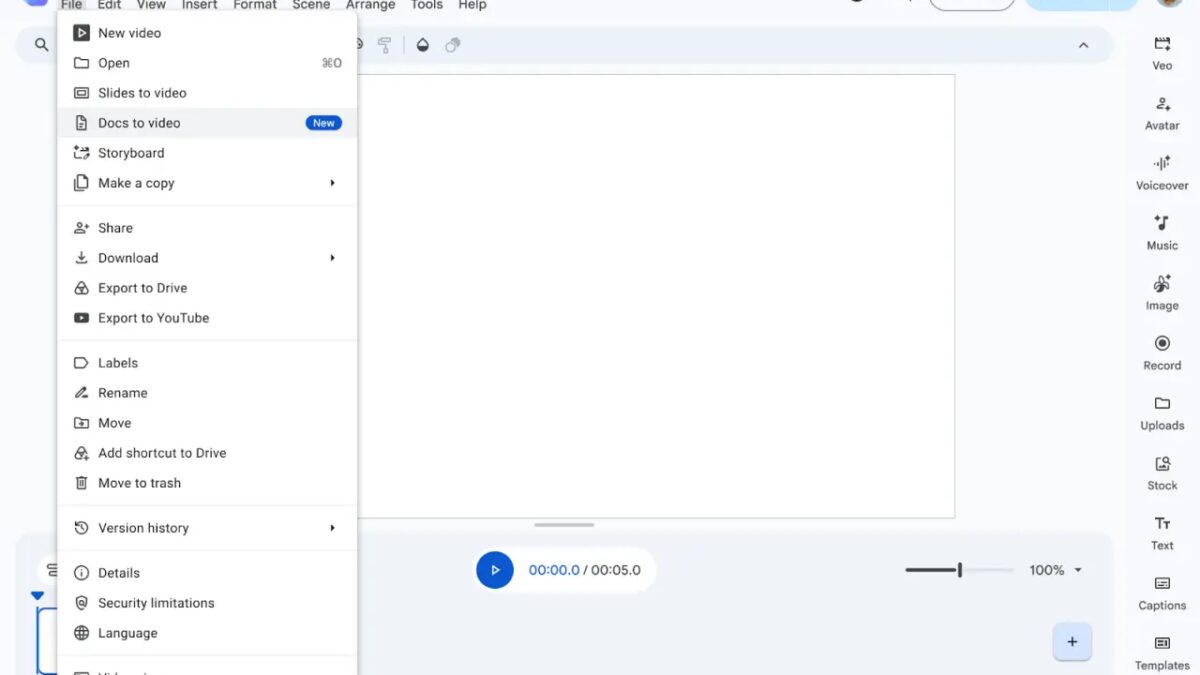Open the Edit menu
Viewport: 1200px width, 675px height.
click(x=109, y=5)
